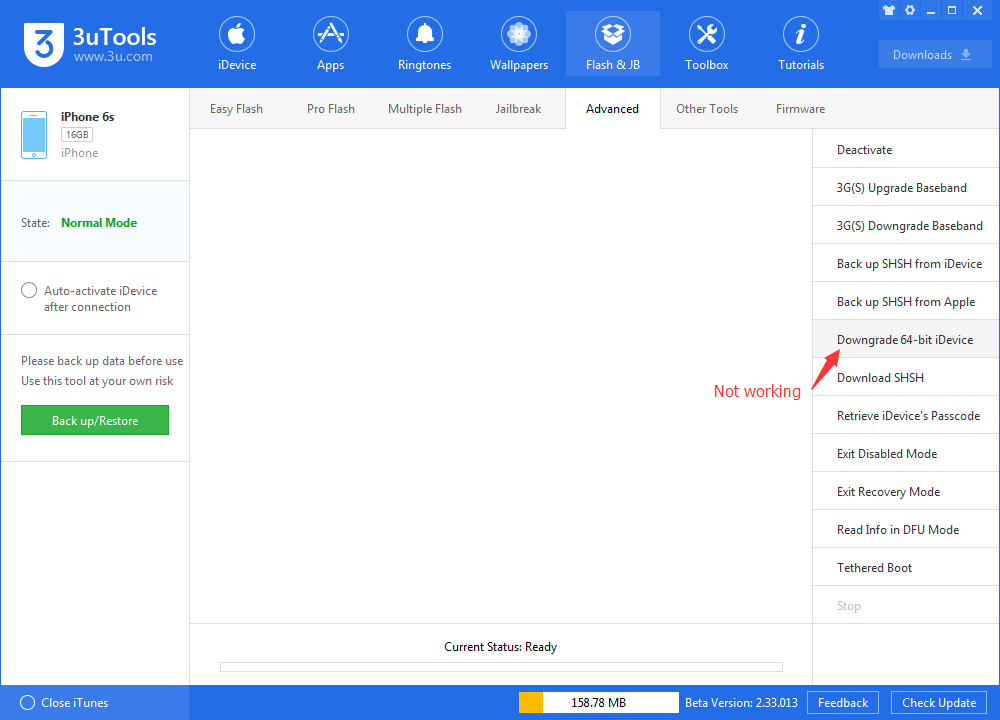
Task: Click the Feedback button
Action: tap(843, 703)
